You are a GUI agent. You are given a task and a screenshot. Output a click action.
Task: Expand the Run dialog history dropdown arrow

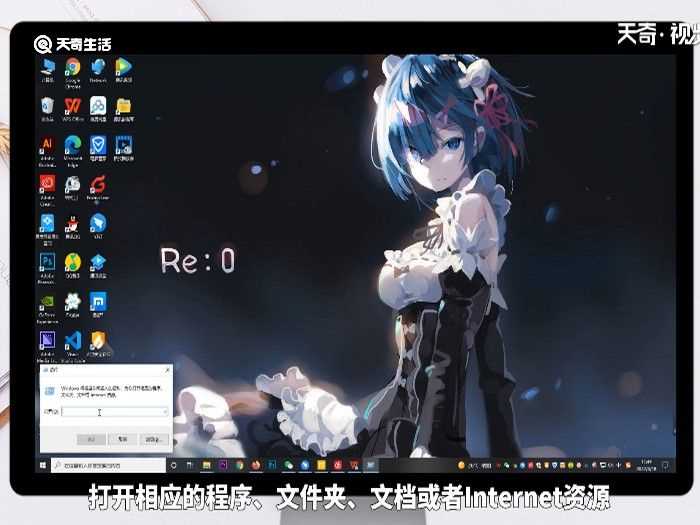(165, 412)
